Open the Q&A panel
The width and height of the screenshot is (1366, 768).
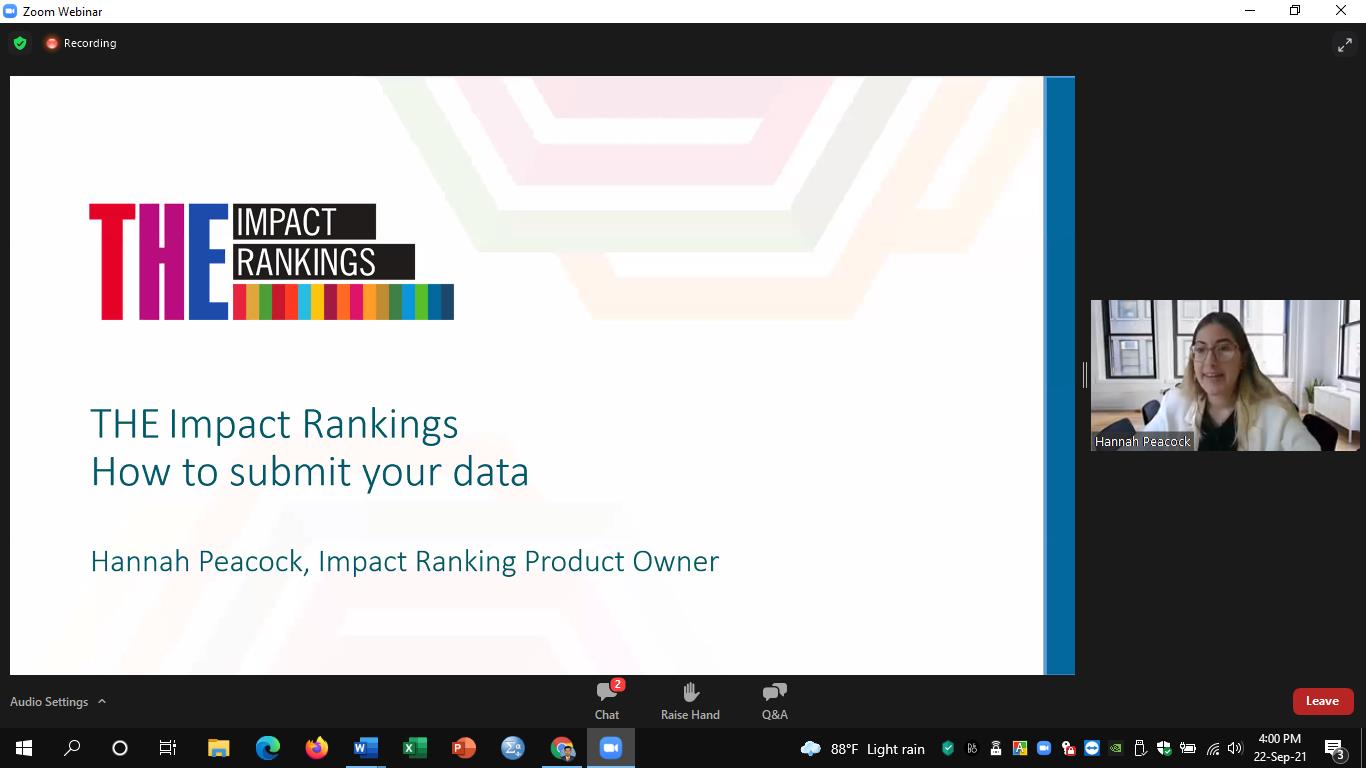pyautogui.click(x=774, y=701)
